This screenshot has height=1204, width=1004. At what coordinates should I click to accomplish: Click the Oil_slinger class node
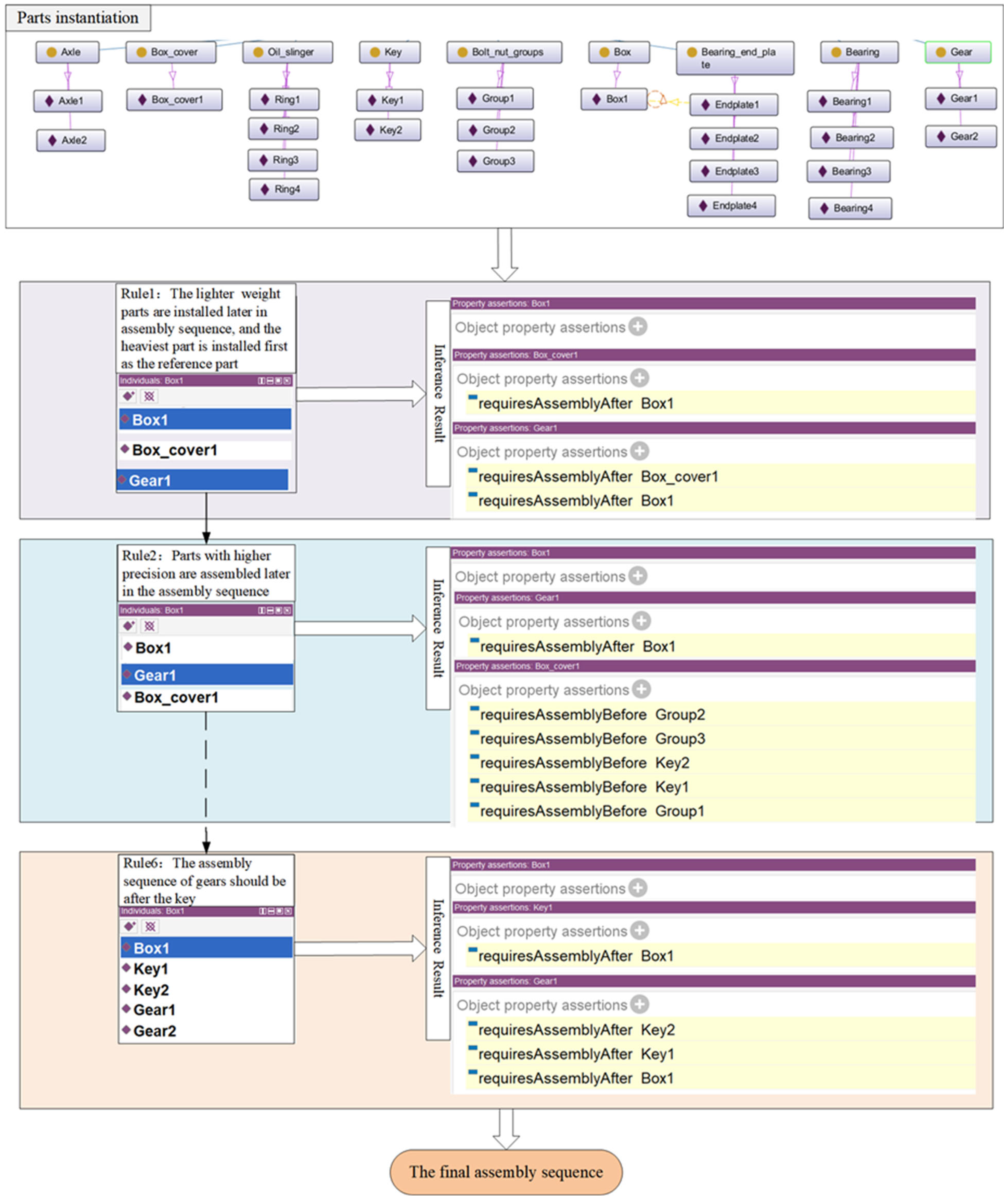pyautogui.click(x=287, y=52)
